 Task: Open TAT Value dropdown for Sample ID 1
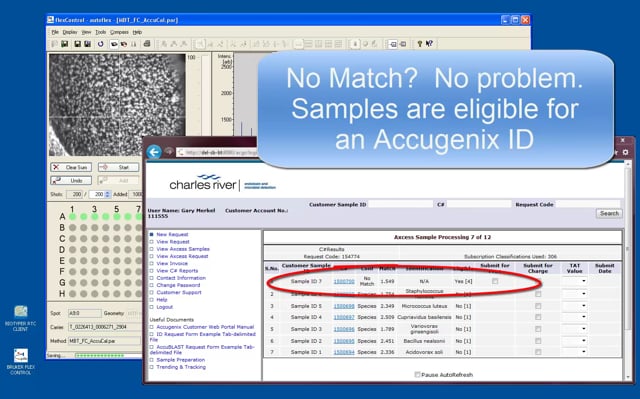574,352
